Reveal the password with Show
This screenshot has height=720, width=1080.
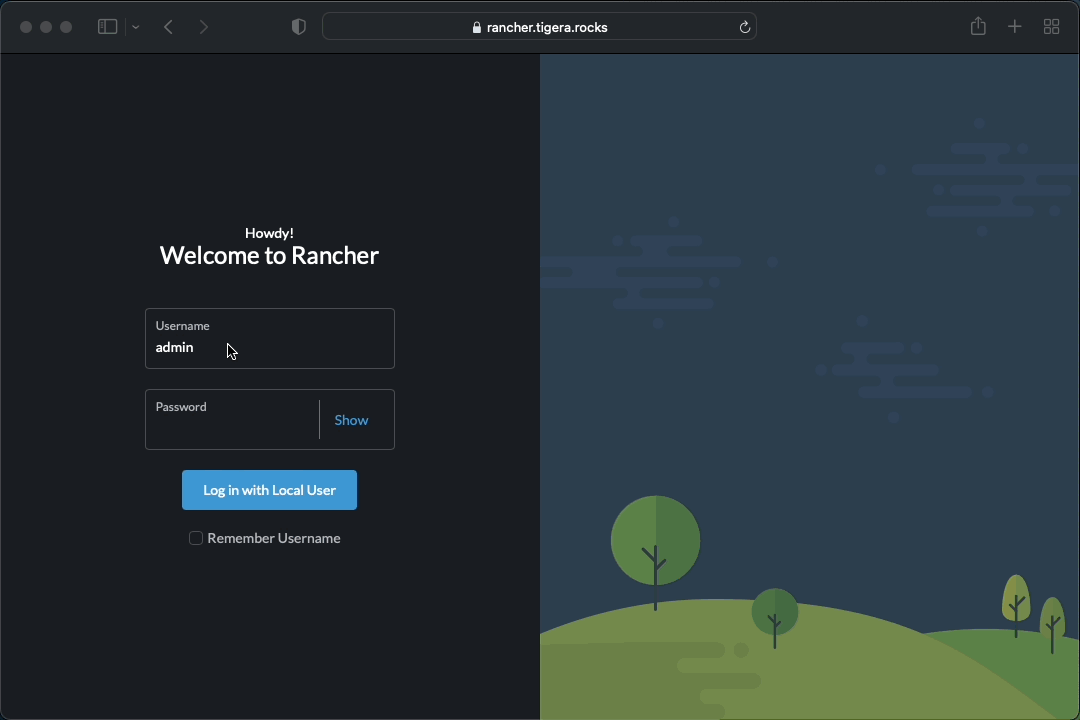(x=351, y=420)
